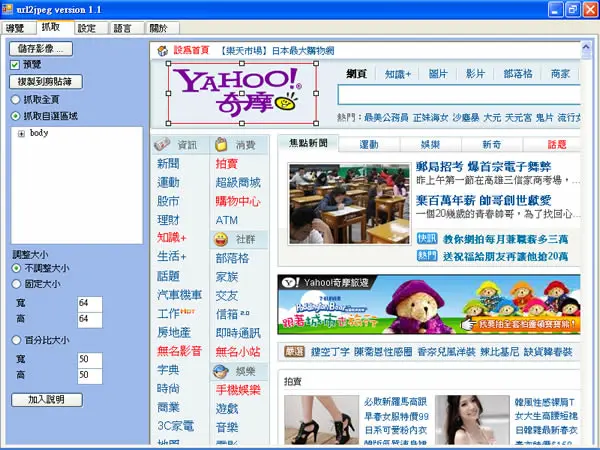This screenshot has width=600, height=450.
Task: Select the 百分比大小 radio option
Action: pyautogui.click(x=16, y=340)
